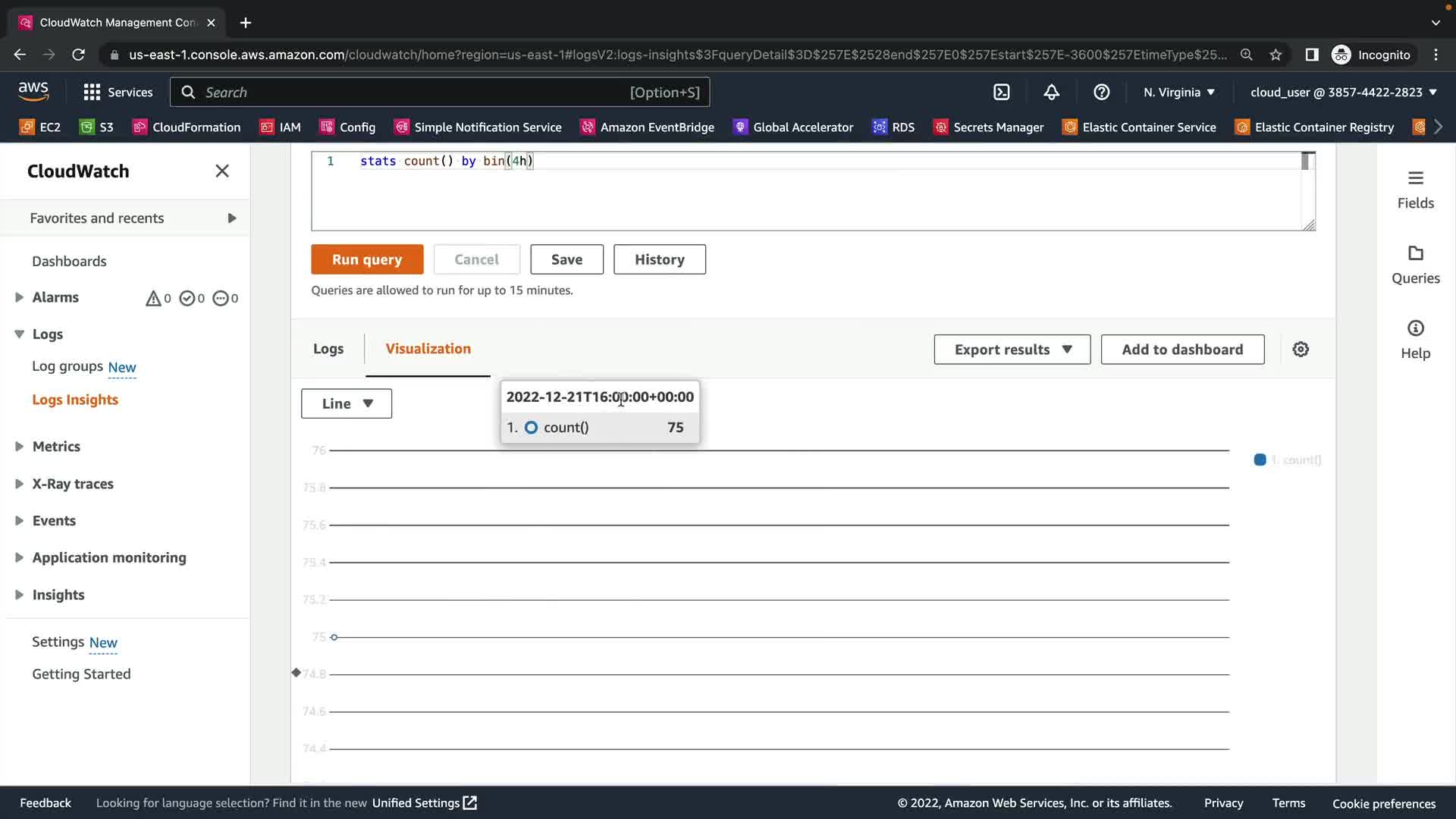The width and height of the screenshot is (1456, 819).
Task: Open Log groups in the sidebar
Action: (67, 366)
